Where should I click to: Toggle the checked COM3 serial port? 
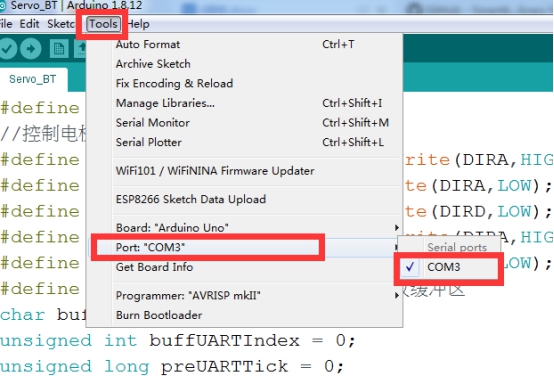click(449, 267)
